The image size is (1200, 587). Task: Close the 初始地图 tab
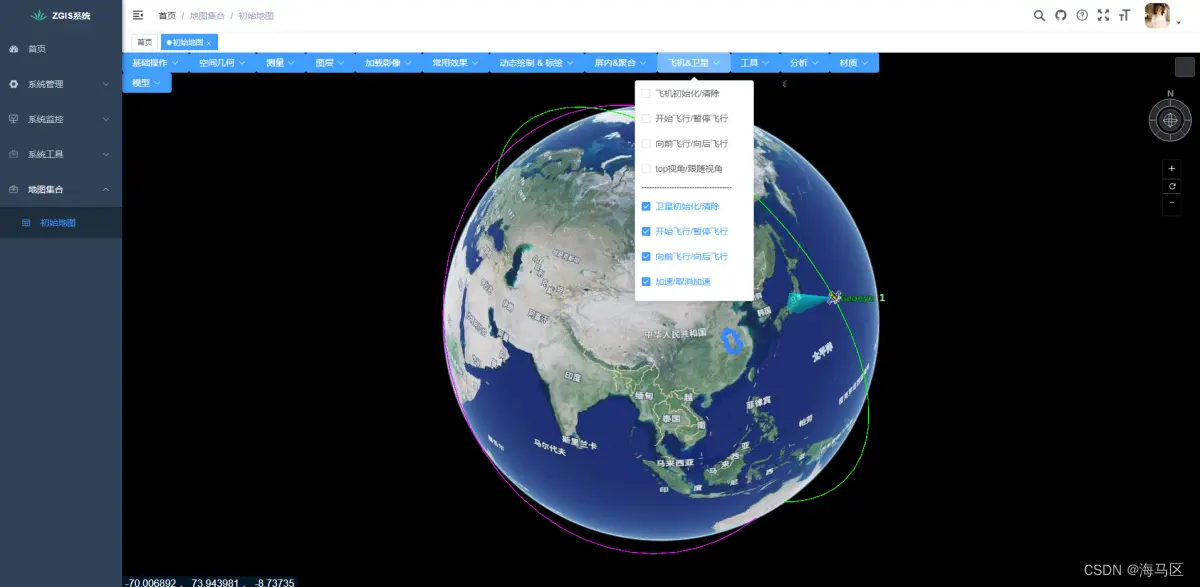209,42
